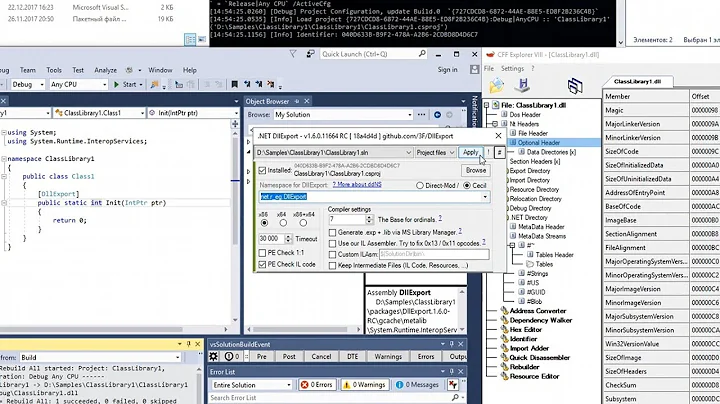Screen dimensions: 720x404
Task: Click vsSolutionBuildEvent warning counter showing 0
Action: pos(232,357)
